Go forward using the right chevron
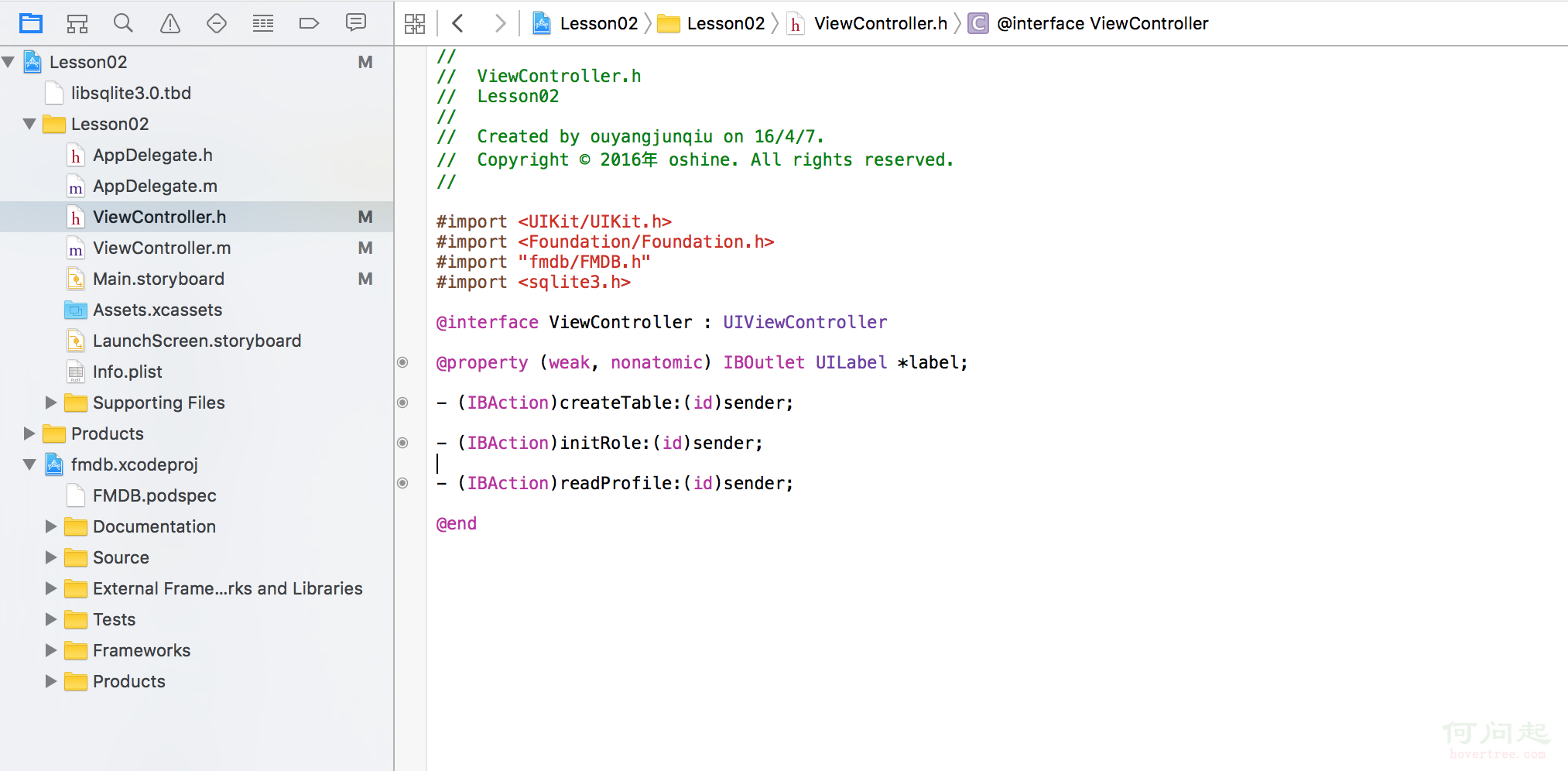 coord(500,23)
